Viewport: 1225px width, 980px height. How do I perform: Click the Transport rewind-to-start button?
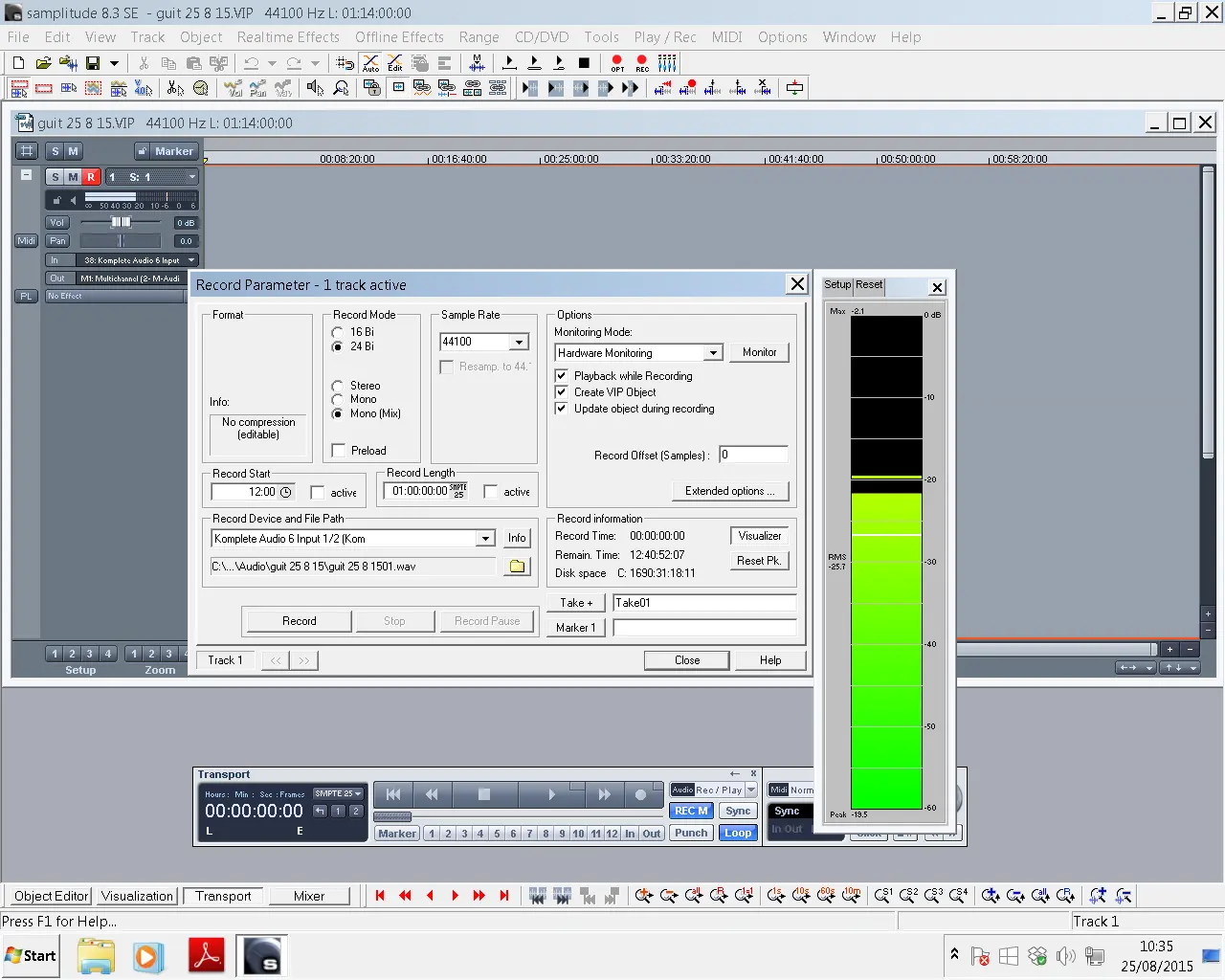(393, 794)
